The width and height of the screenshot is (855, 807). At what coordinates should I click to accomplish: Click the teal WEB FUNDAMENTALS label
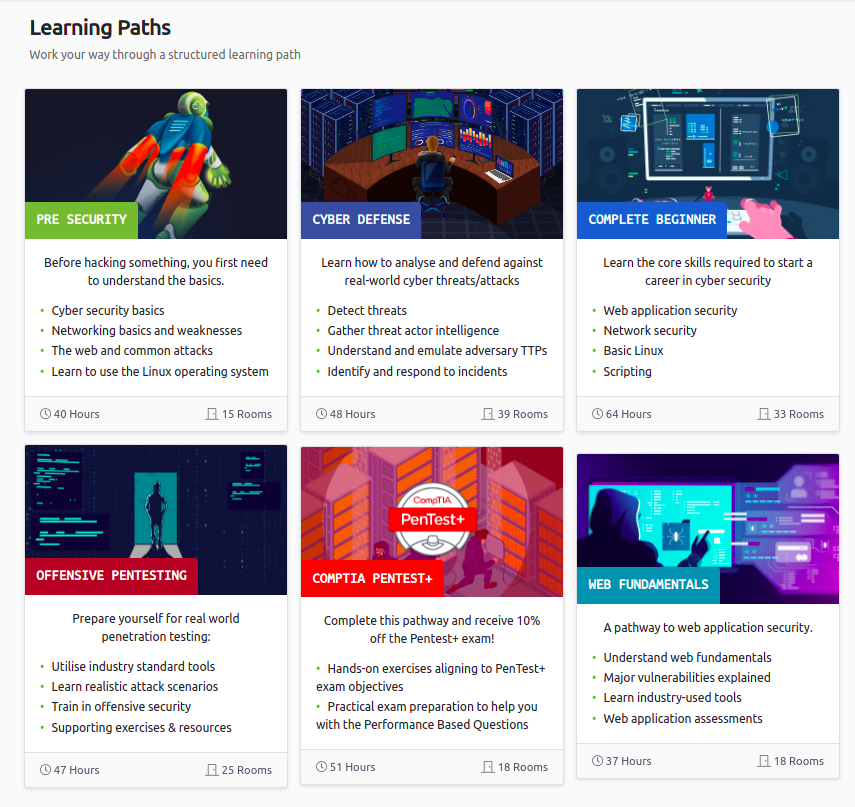coord(648,585)
